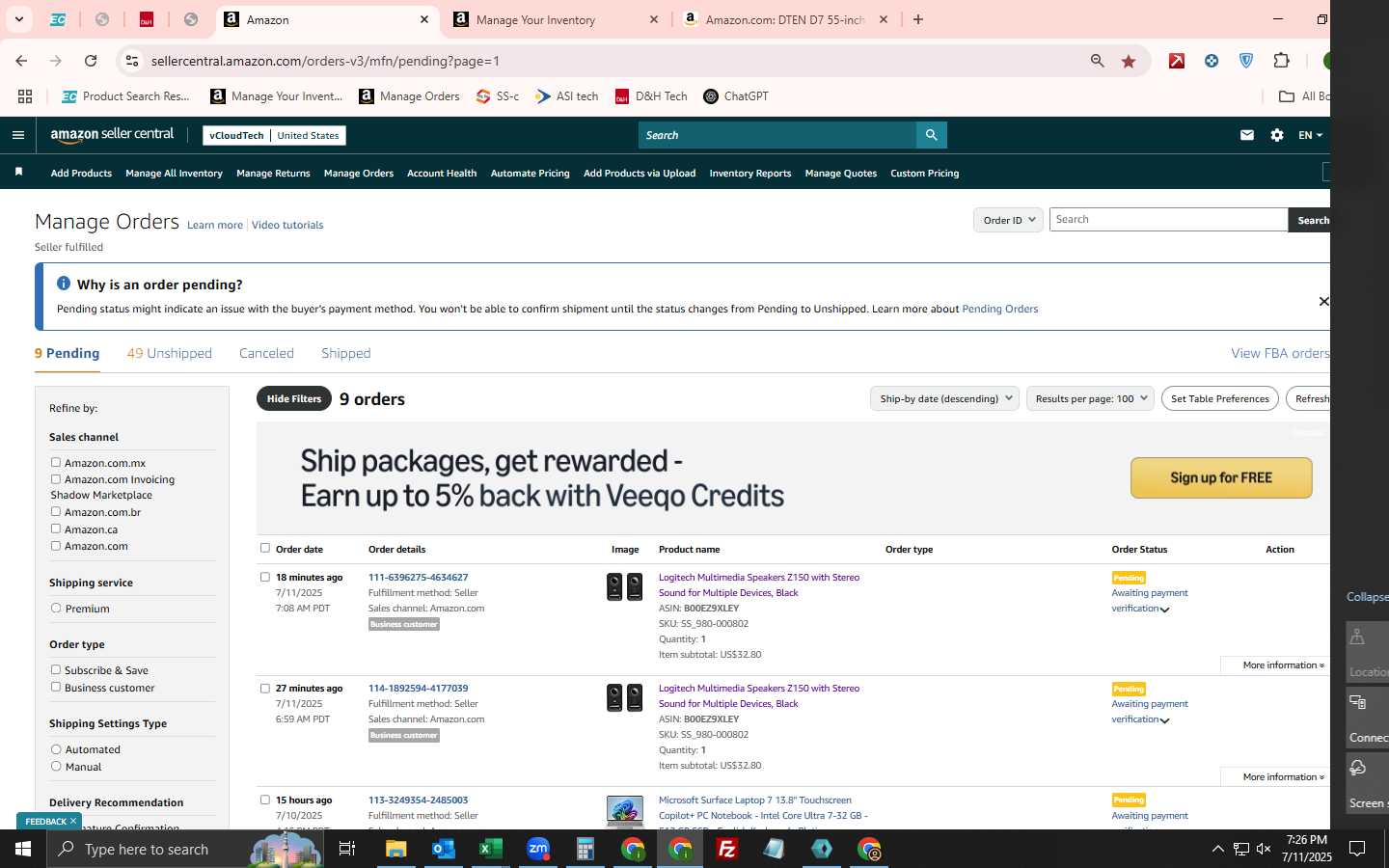
Task: Select order 111-6396275-4634627 checkbox
Action: coord(265,577)
